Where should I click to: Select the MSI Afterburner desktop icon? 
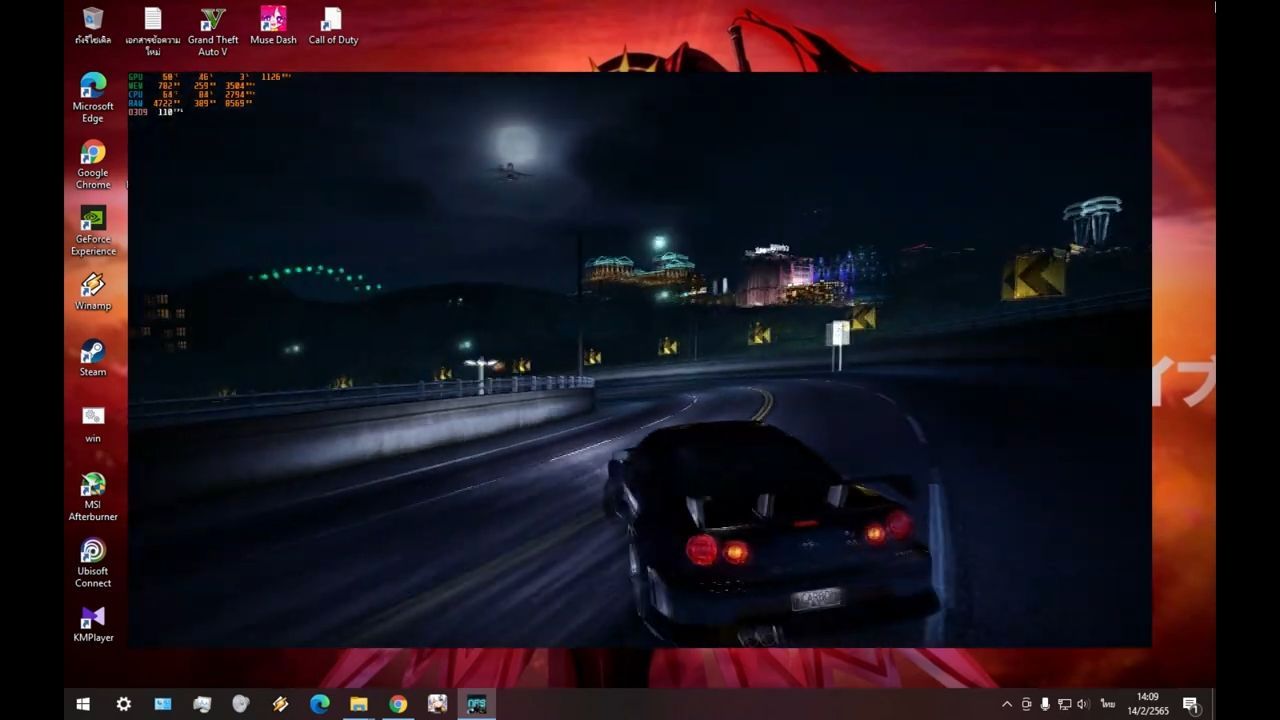click(x=93, y=485)
